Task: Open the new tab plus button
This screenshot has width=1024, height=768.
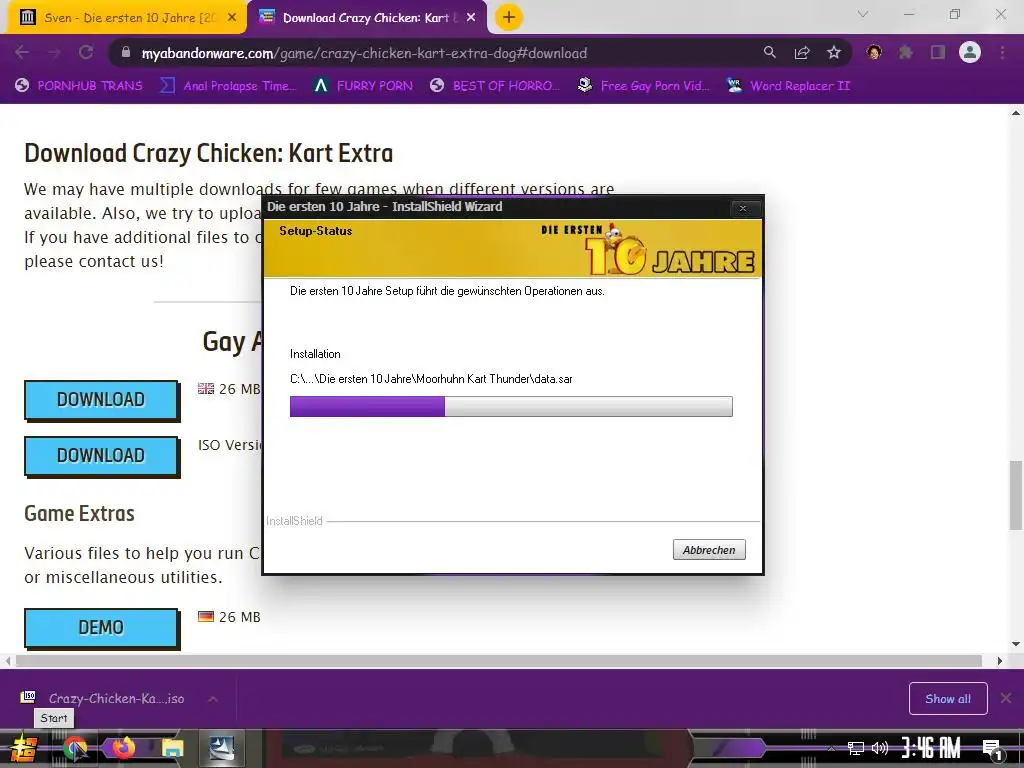Action: pyautogui.click(x=509, y=18)
